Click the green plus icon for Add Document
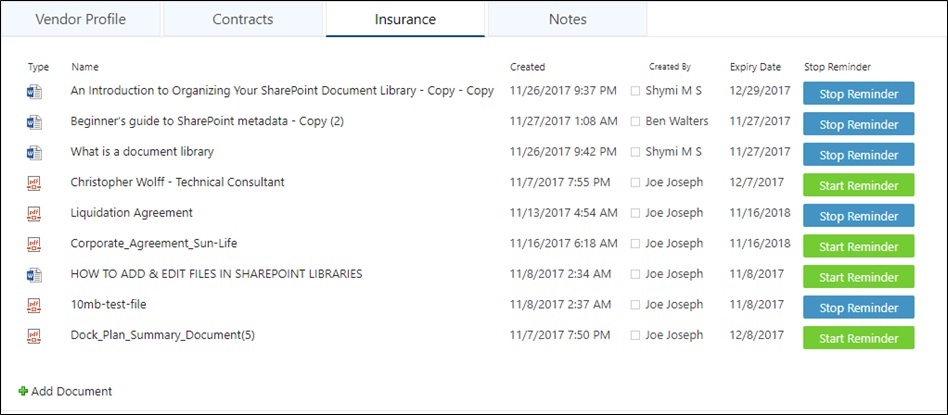This screenshot has width=948, height=415. click(x=23, y=391)
